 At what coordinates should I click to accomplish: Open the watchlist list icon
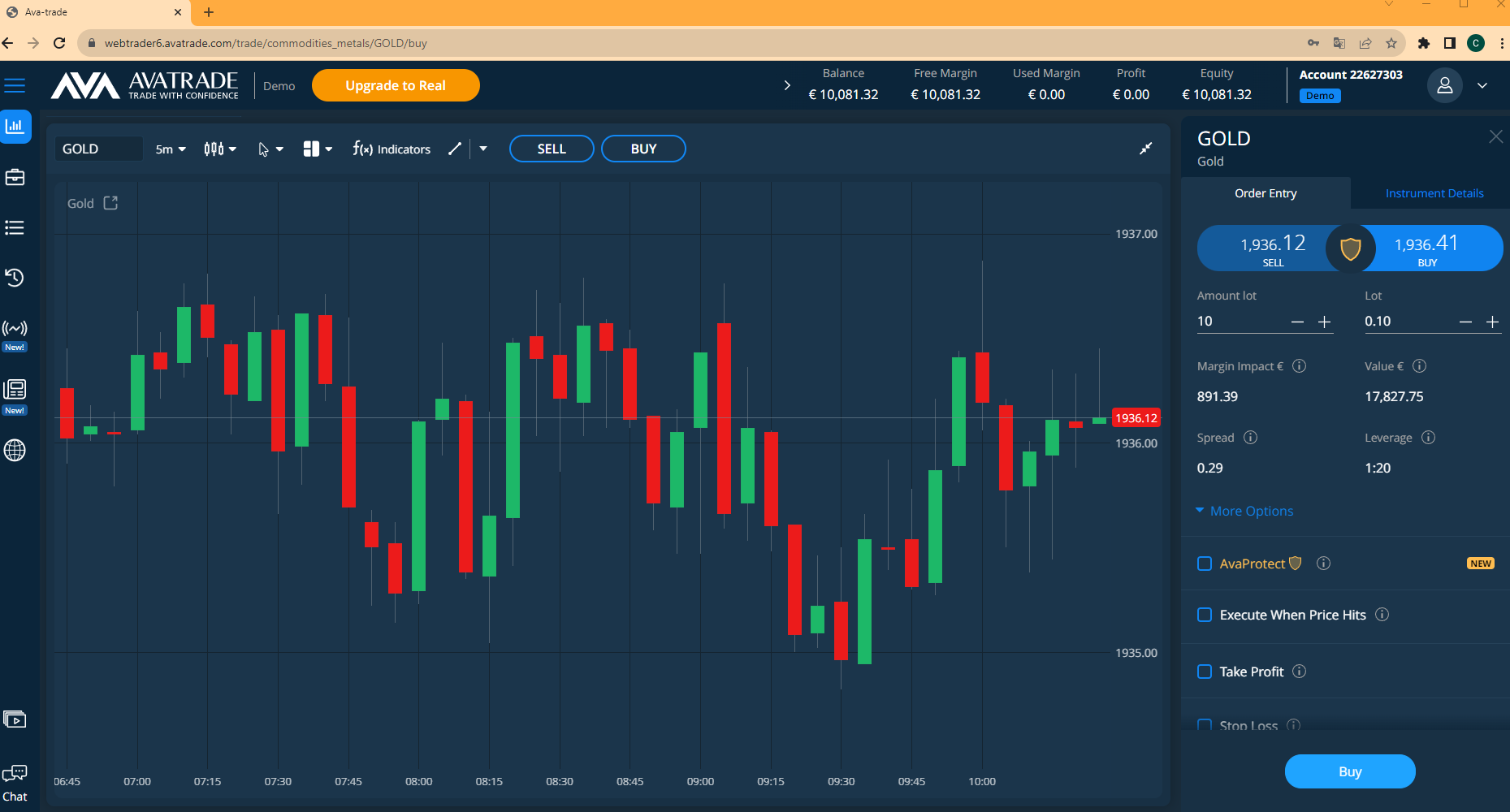click(x=15, y=228)
